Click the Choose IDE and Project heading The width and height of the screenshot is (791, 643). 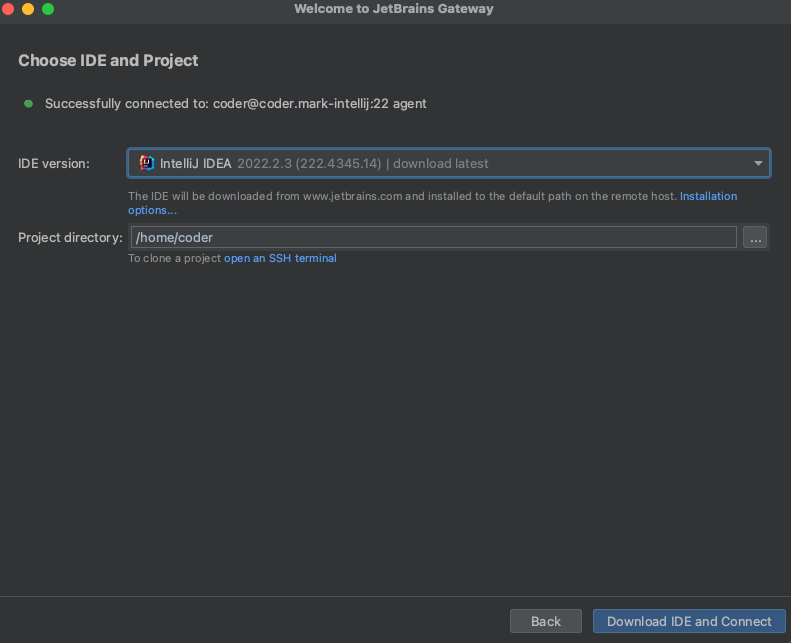[108, 60]
